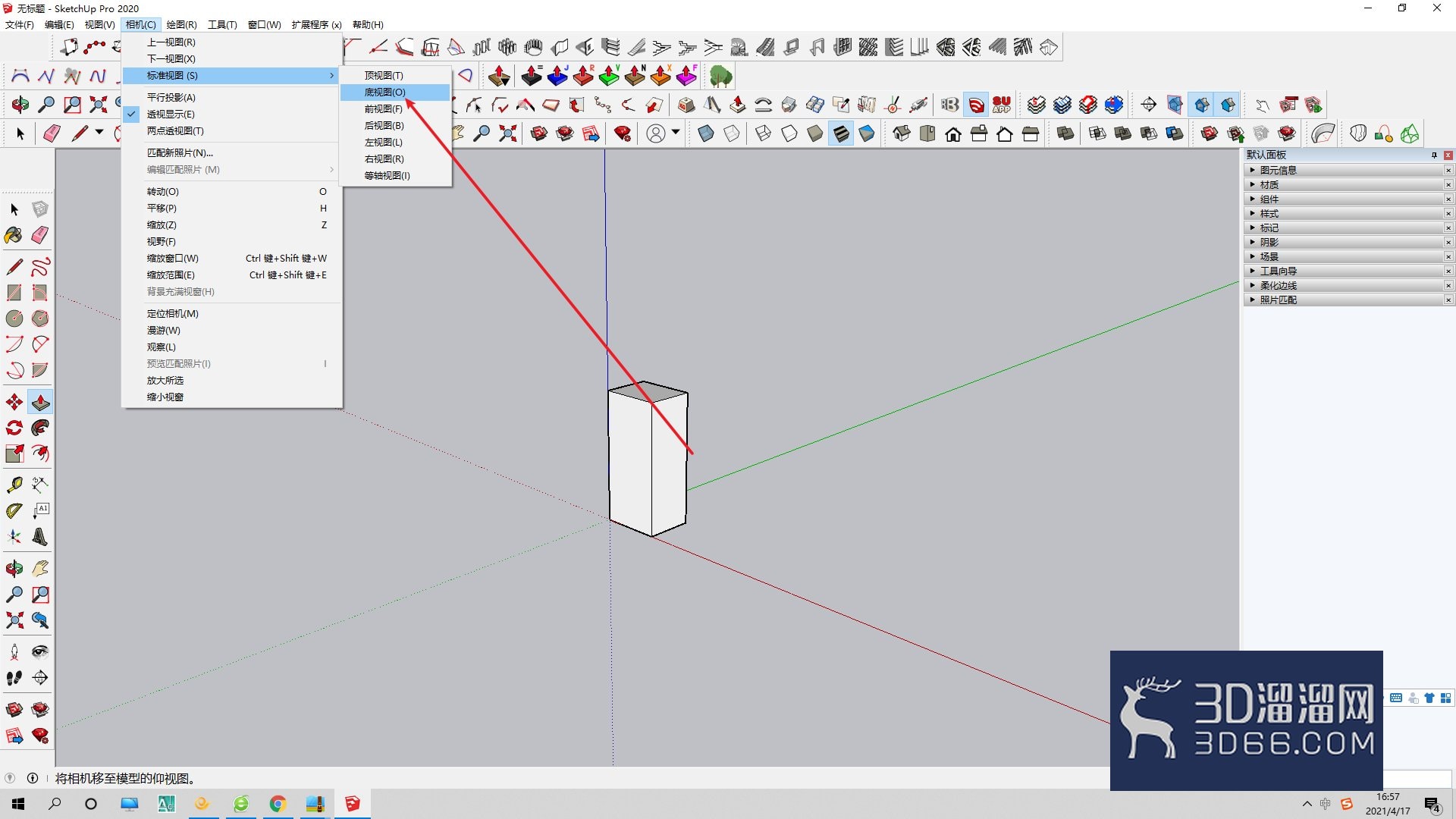Select the Push/Pull tool in left toolbar
This screenshot has width=1456, height=819.
click(x=40, y=402)
